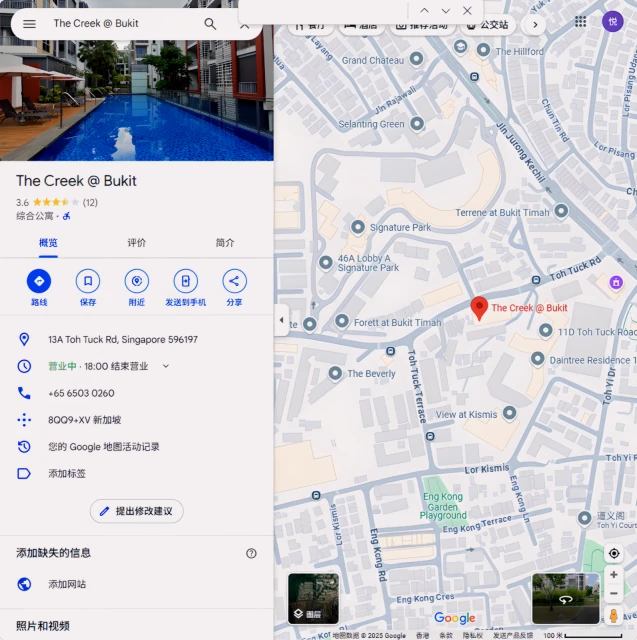Click the (12) reviews count
The width and height of the screenshot is (637, 640).
pos(90,202)
